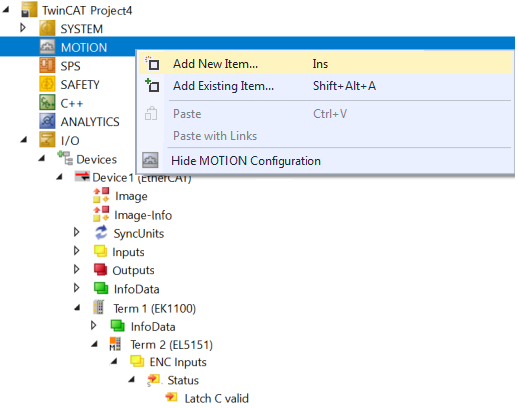Collapse the Term 2 (EL5151) node

(95, 345)
